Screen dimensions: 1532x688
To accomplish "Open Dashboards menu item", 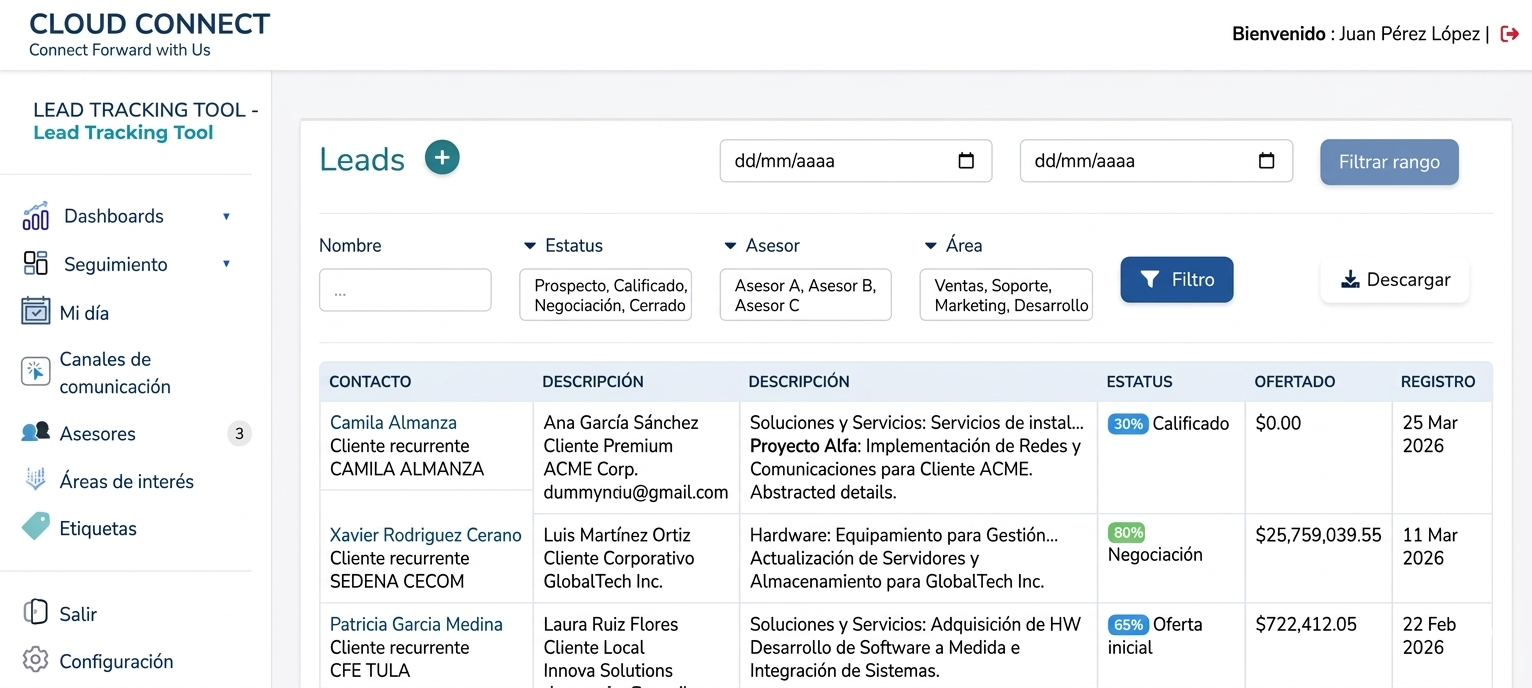I will [114, 216].
